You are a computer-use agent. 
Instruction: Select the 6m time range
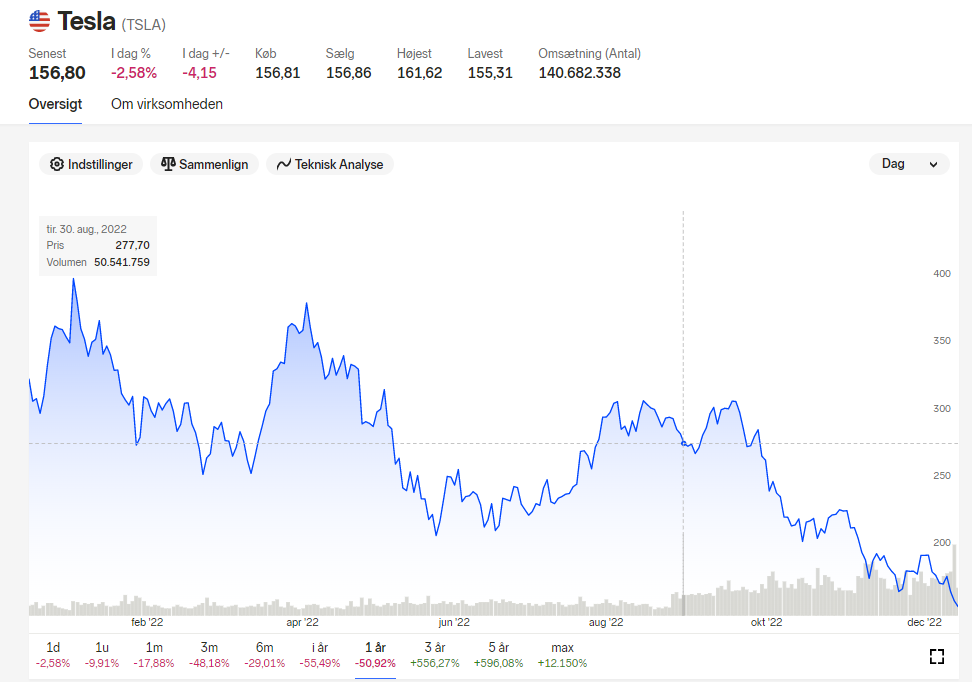[x=265, y=655]
